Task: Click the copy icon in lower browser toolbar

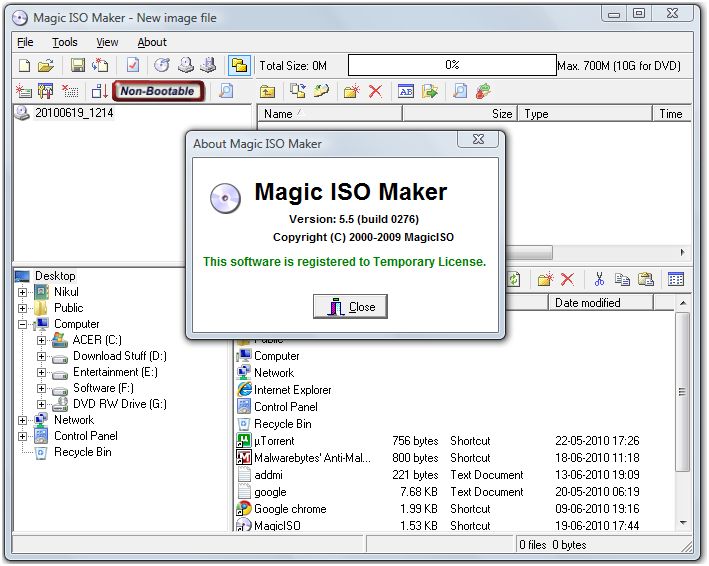Action: (x=622, y=279)
